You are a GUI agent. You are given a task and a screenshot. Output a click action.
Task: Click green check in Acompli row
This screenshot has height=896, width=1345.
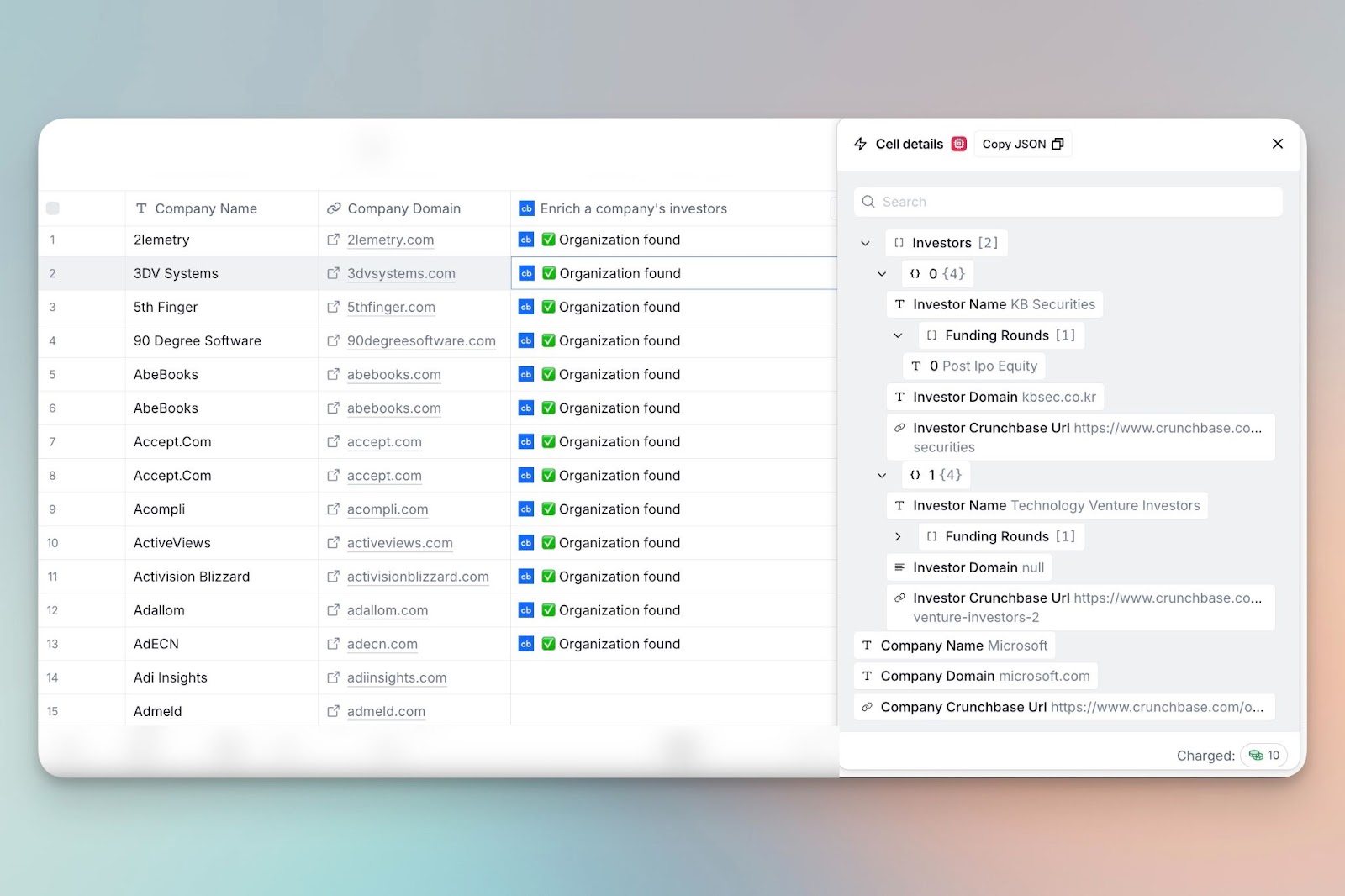(x=548, y=509)
